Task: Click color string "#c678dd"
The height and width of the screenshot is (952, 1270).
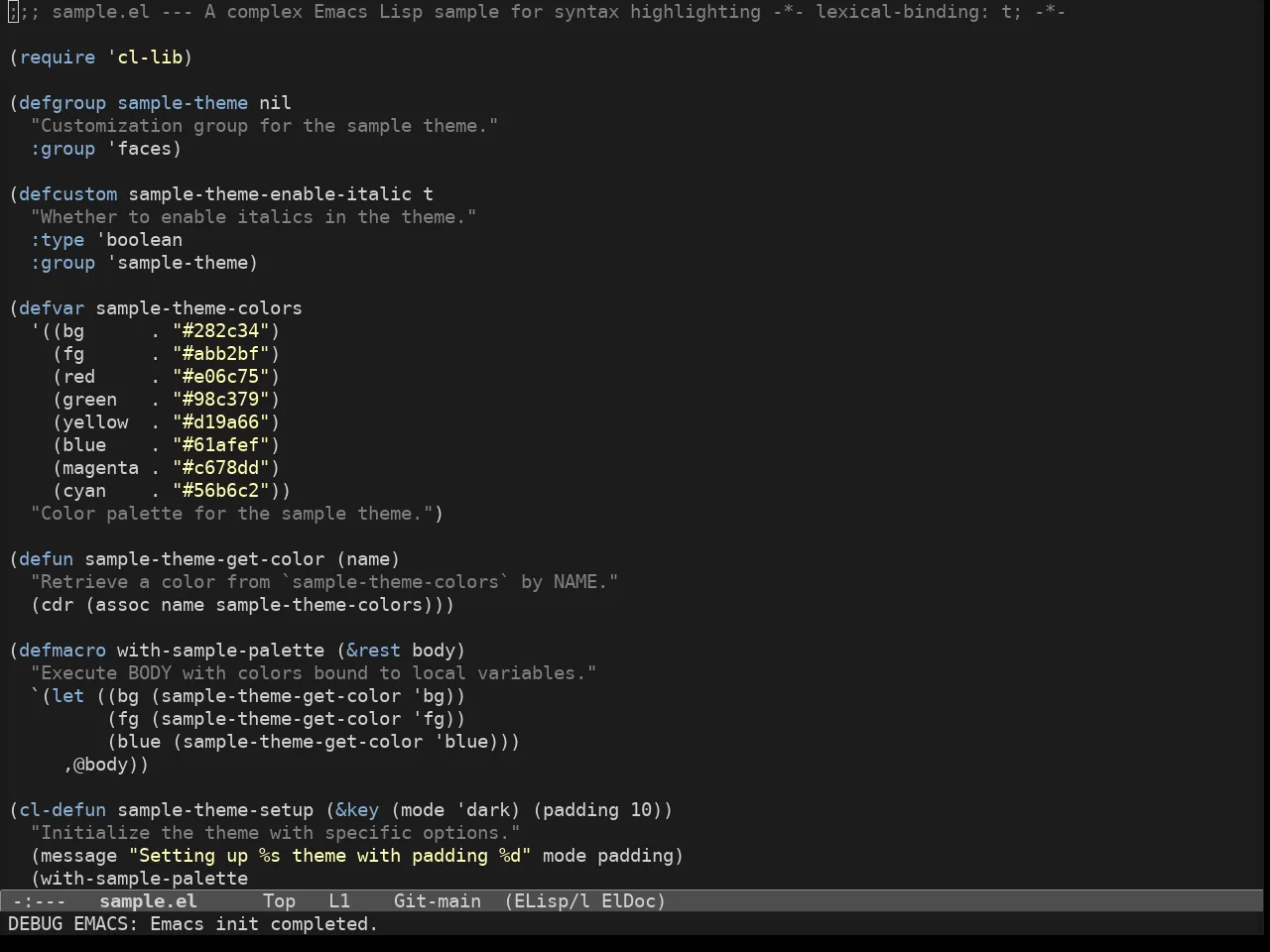Action: (221, 468)
